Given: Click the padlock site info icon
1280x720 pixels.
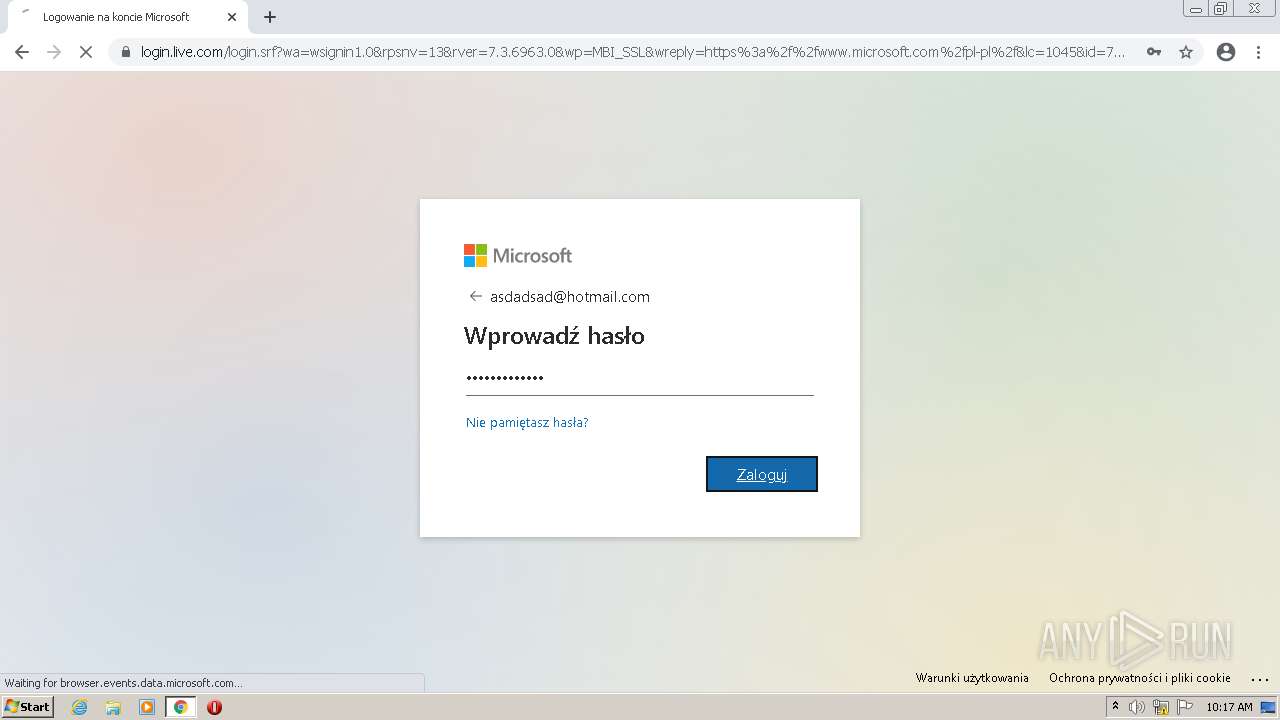Looking at the screenshot, I should [x=126, y=52].
